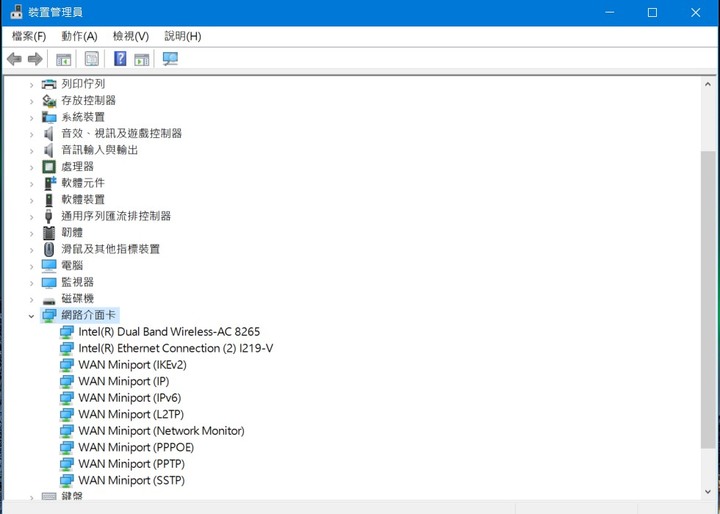Click the Intel Dual Band Wireless-AC 8265 icon
Image resolution: width=720 pixels, height=514 pixels.
coord(67,332)
